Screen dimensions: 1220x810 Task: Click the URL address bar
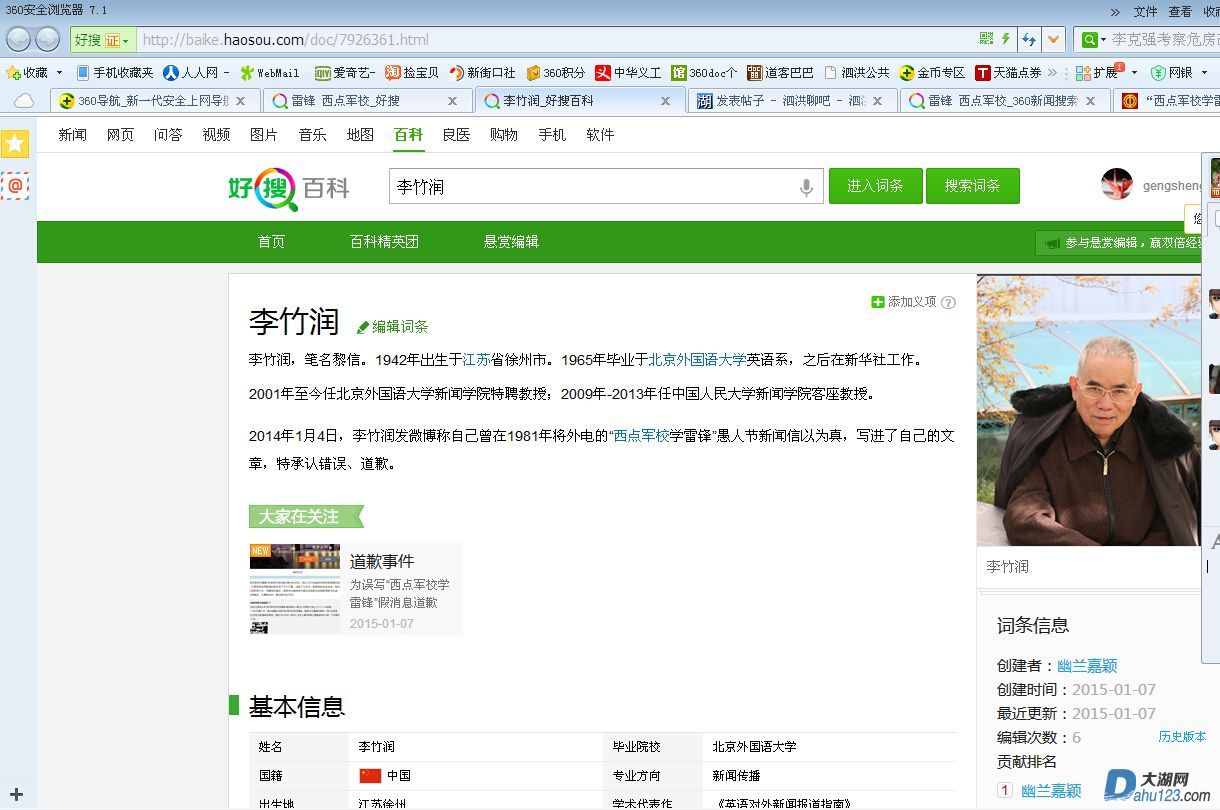pos(557,40)
